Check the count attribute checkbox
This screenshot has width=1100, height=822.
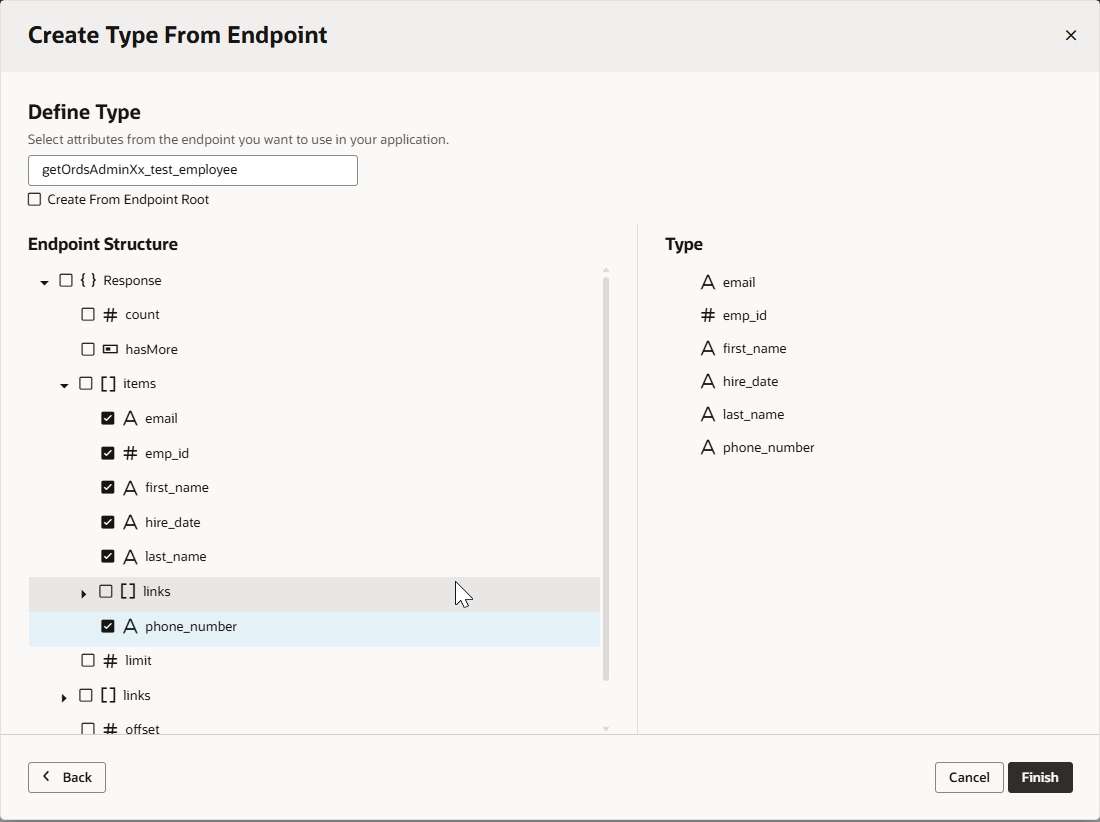[x=88, y=315]
